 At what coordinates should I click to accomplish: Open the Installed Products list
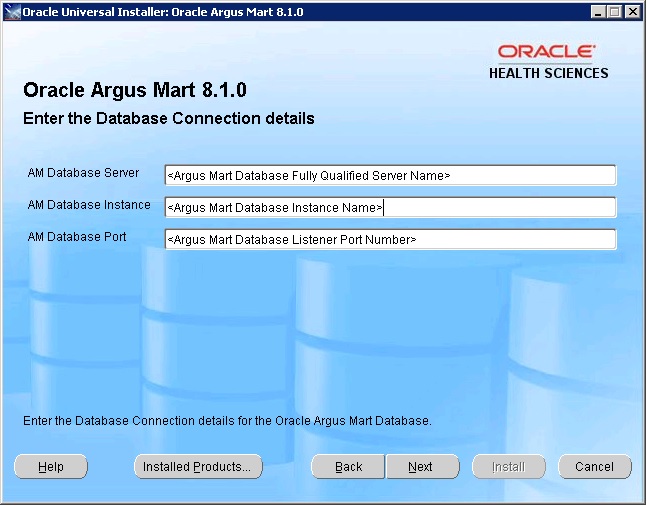(x=198, y=466)
